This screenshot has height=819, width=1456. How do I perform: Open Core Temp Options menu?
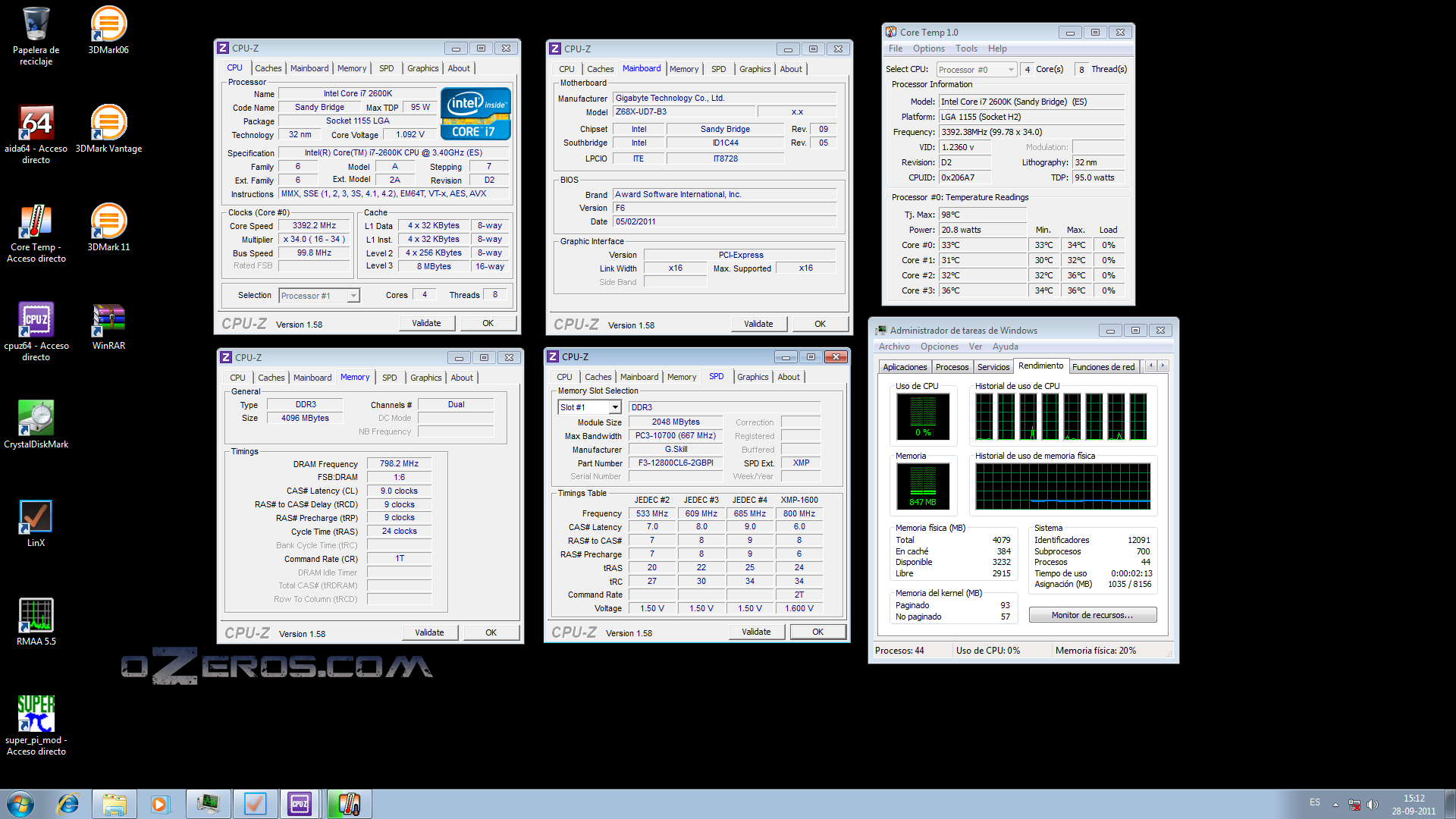point(928,49)
